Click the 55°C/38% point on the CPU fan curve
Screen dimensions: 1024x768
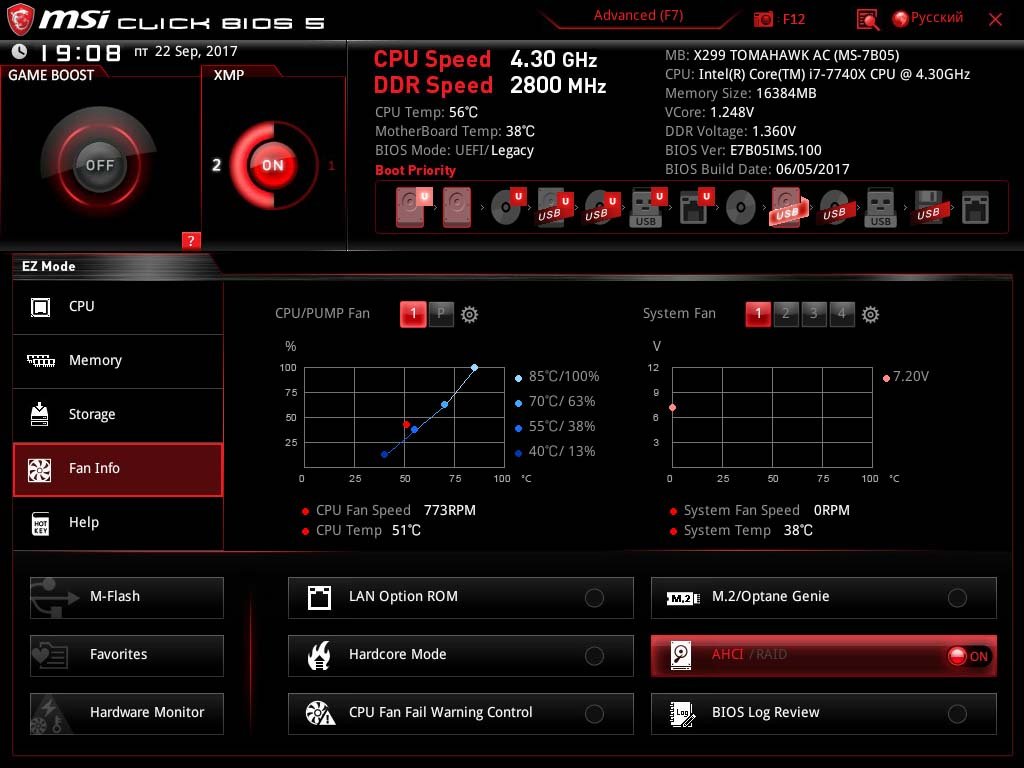(415, 430)
